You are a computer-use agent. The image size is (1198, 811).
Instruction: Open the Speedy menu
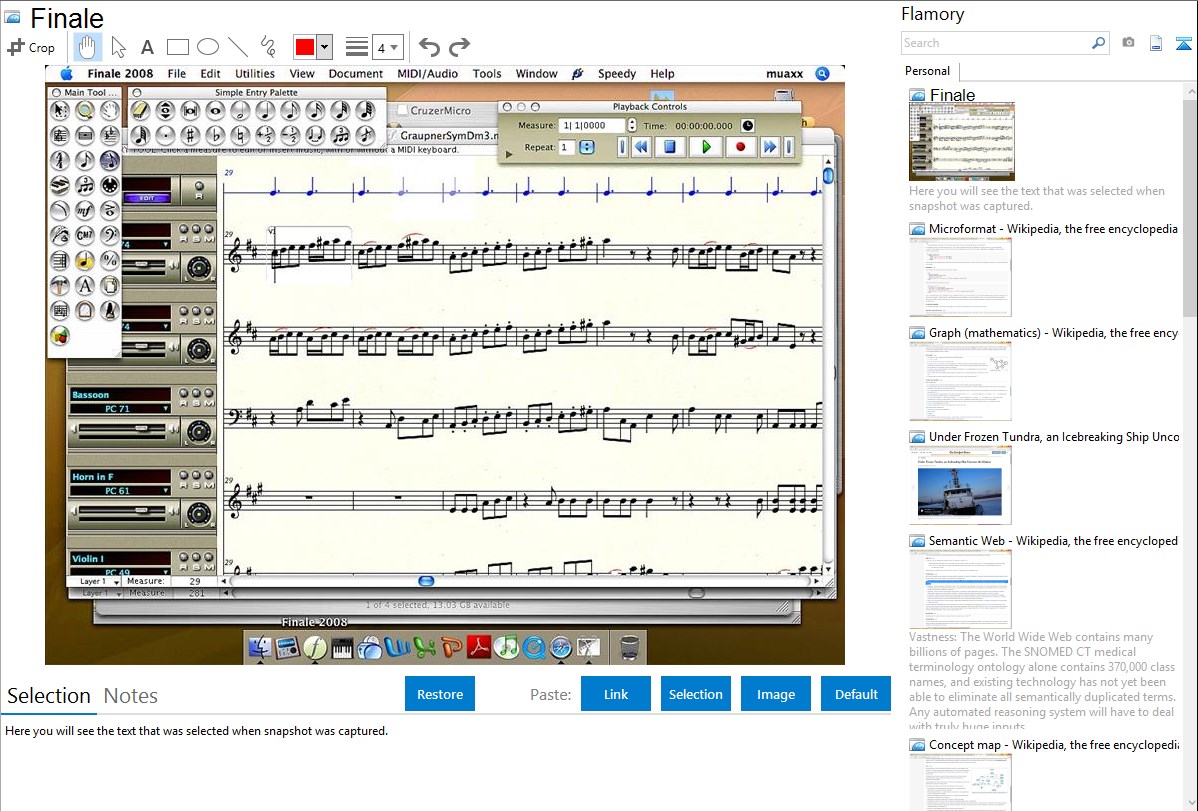tap(617, 73)
